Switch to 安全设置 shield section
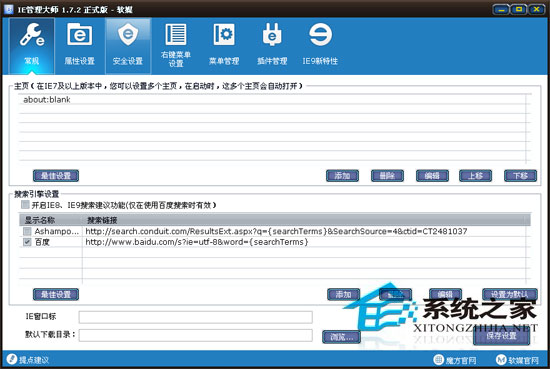 [128, 46]
